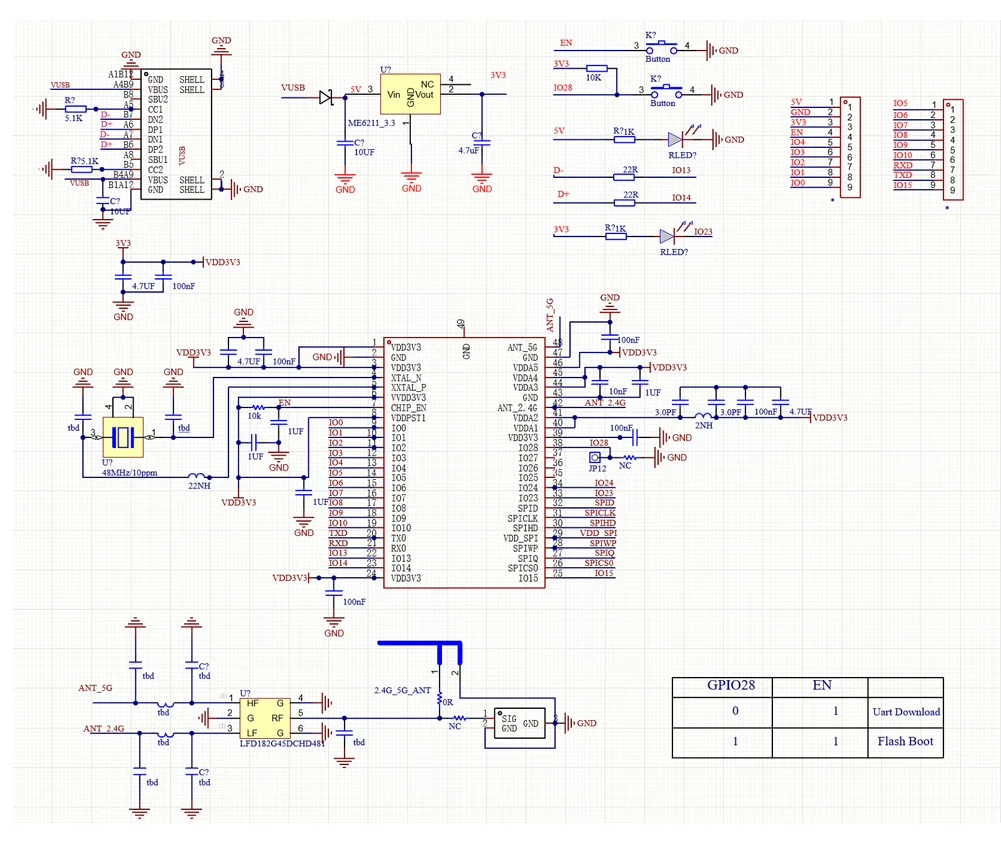Select the 'Flash Boot' table cell
Screen dimensions: 1001x843
click(906, 741)
